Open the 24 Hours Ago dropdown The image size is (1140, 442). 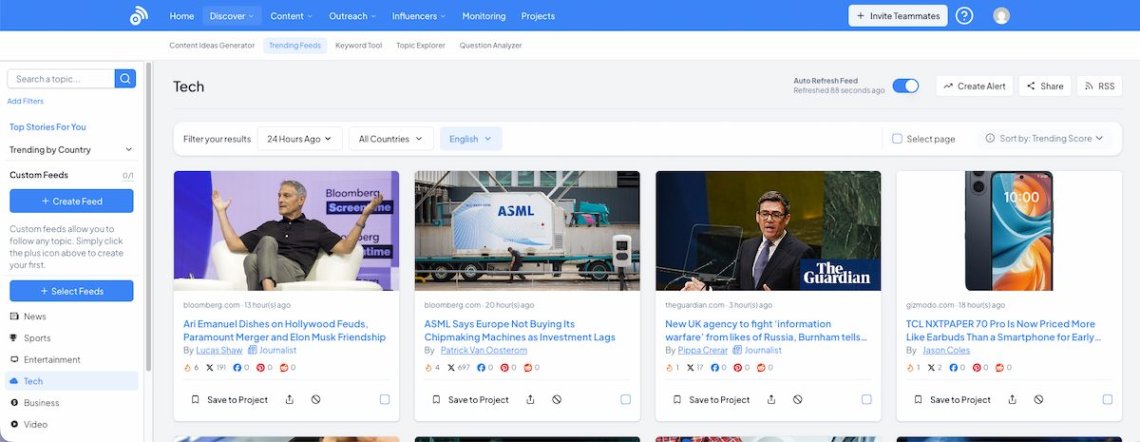coord(300,138)
